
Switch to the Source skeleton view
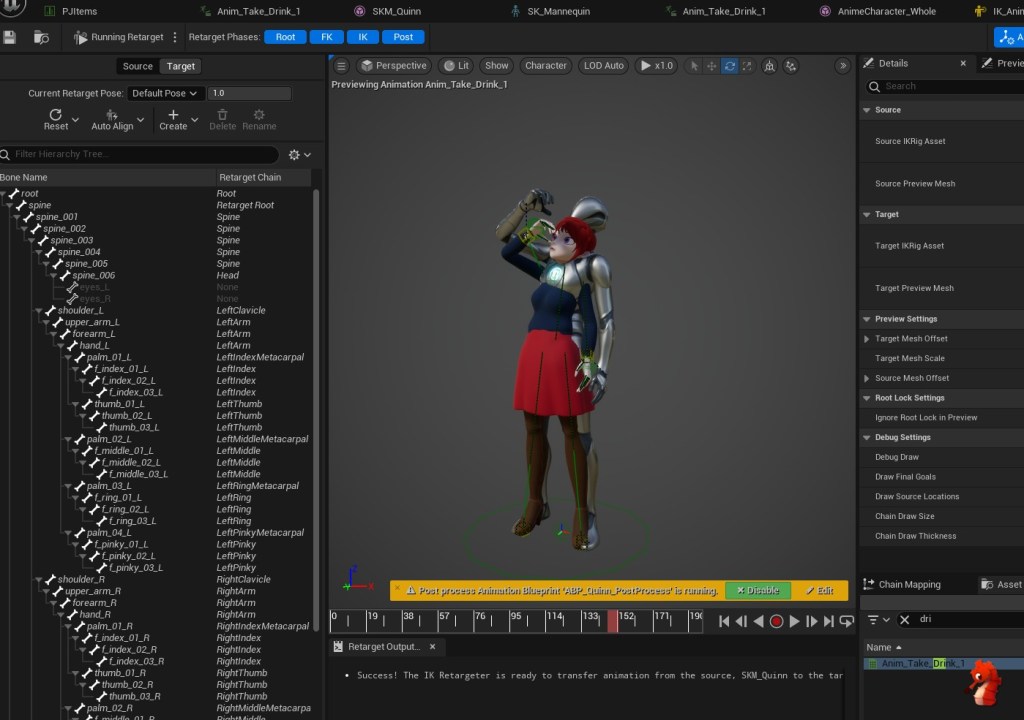pos(137,66)
